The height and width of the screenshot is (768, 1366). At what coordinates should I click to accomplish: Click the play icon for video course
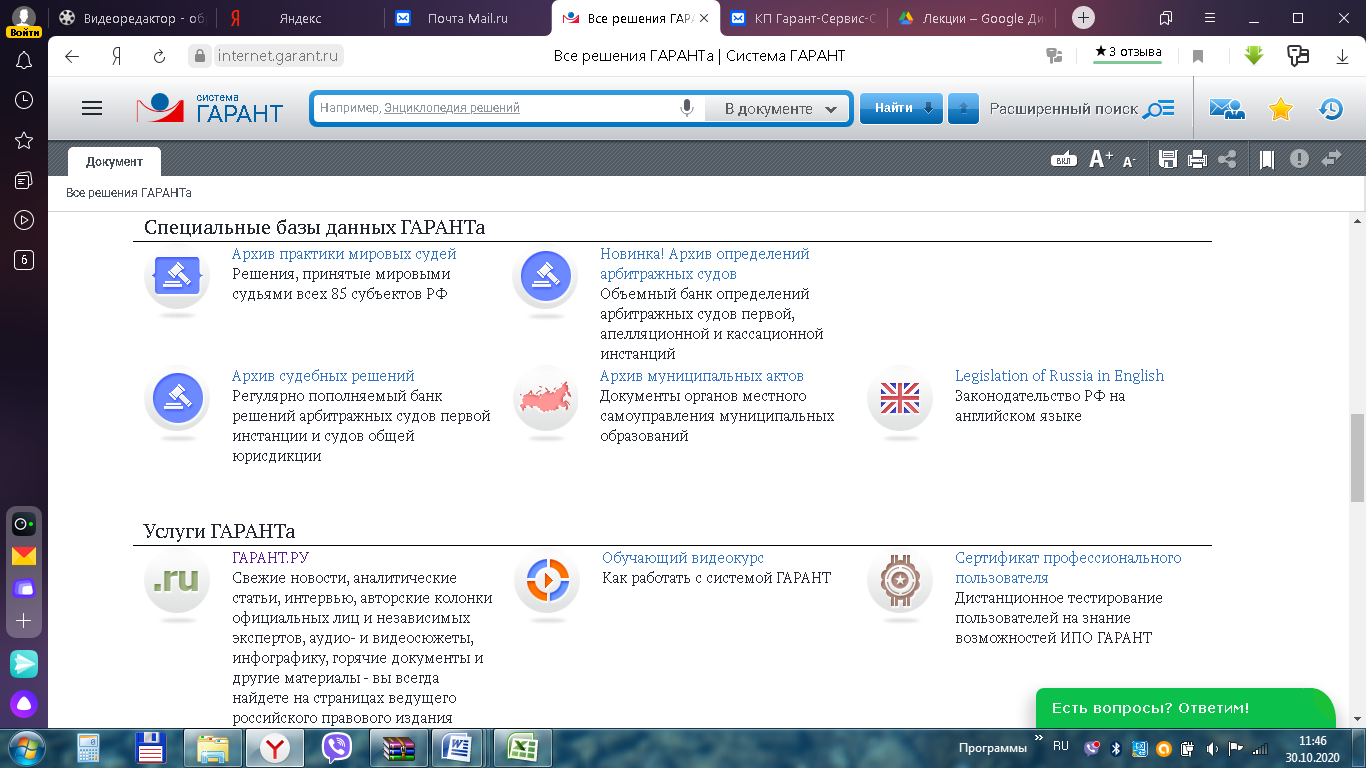[x=547, y=580]
